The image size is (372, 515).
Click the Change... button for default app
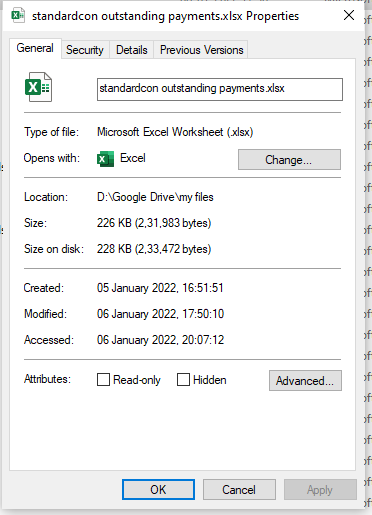pyautogui.click(x=289, y=160)
